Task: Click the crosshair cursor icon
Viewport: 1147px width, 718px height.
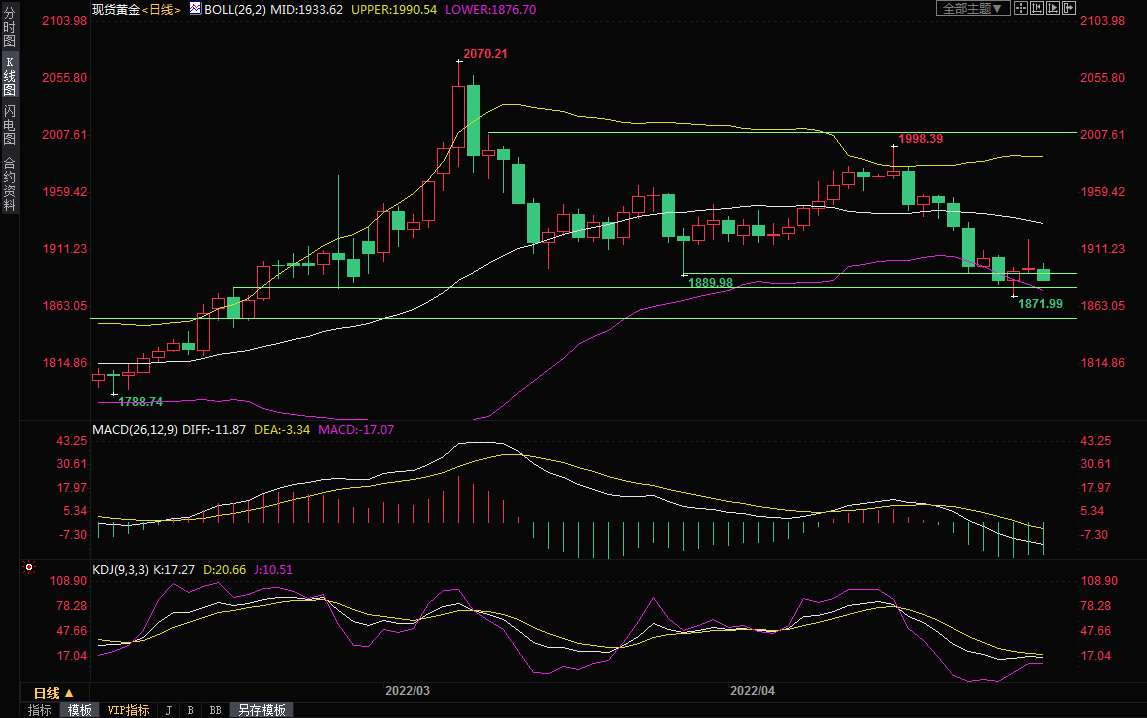Action: [1021, 8]
